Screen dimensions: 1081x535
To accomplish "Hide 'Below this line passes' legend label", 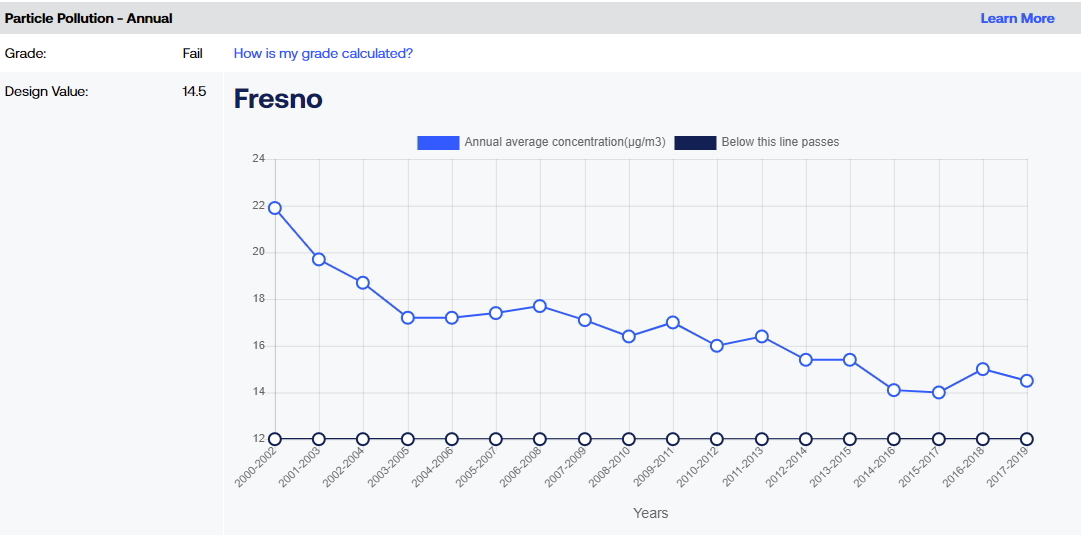I will (x=780, y=143).
